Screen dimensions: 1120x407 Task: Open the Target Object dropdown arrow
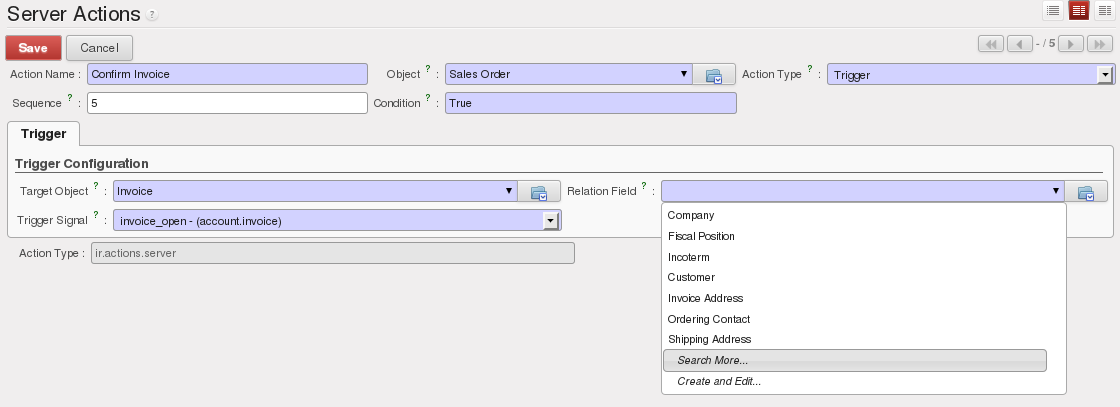tap(508, 192)
